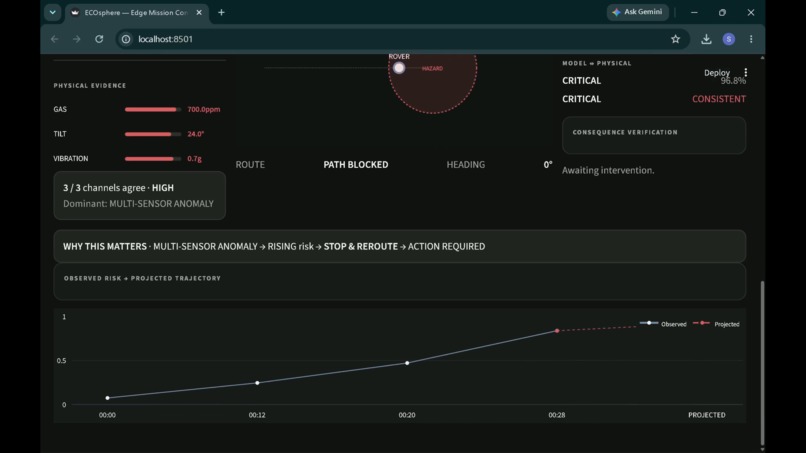This screenshot has height=453, width=806.
Task: Go forward to next page
Action: click(77, 39)
